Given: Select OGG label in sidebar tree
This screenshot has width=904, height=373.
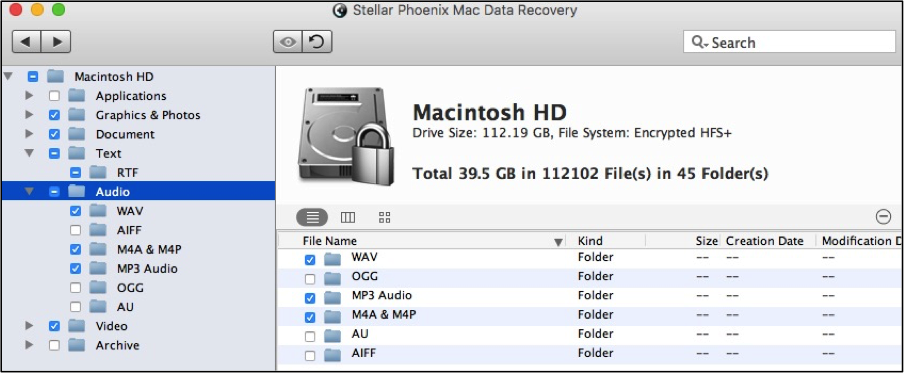Looking at the screenshot, I should tap(130, 287).
